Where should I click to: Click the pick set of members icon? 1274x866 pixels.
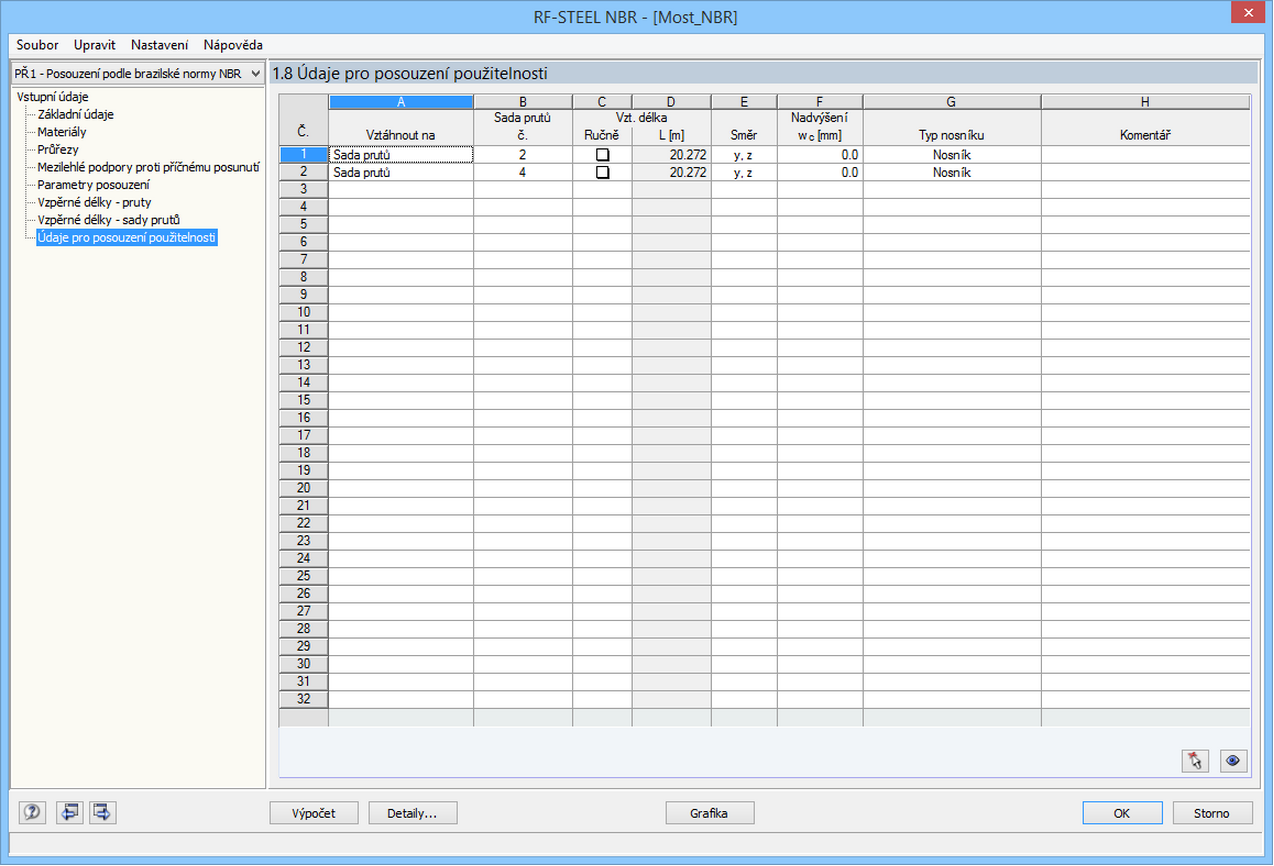coord(1194,761)
